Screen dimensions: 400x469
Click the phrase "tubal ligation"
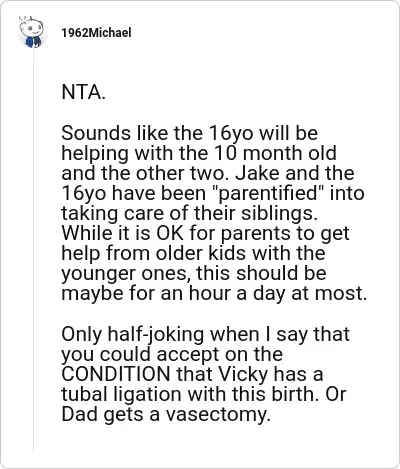122,395
